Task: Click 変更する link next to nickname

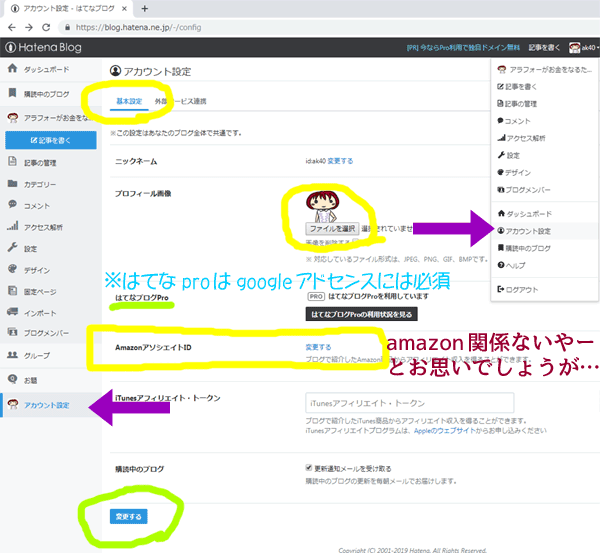Action: [x=340, y=161]
